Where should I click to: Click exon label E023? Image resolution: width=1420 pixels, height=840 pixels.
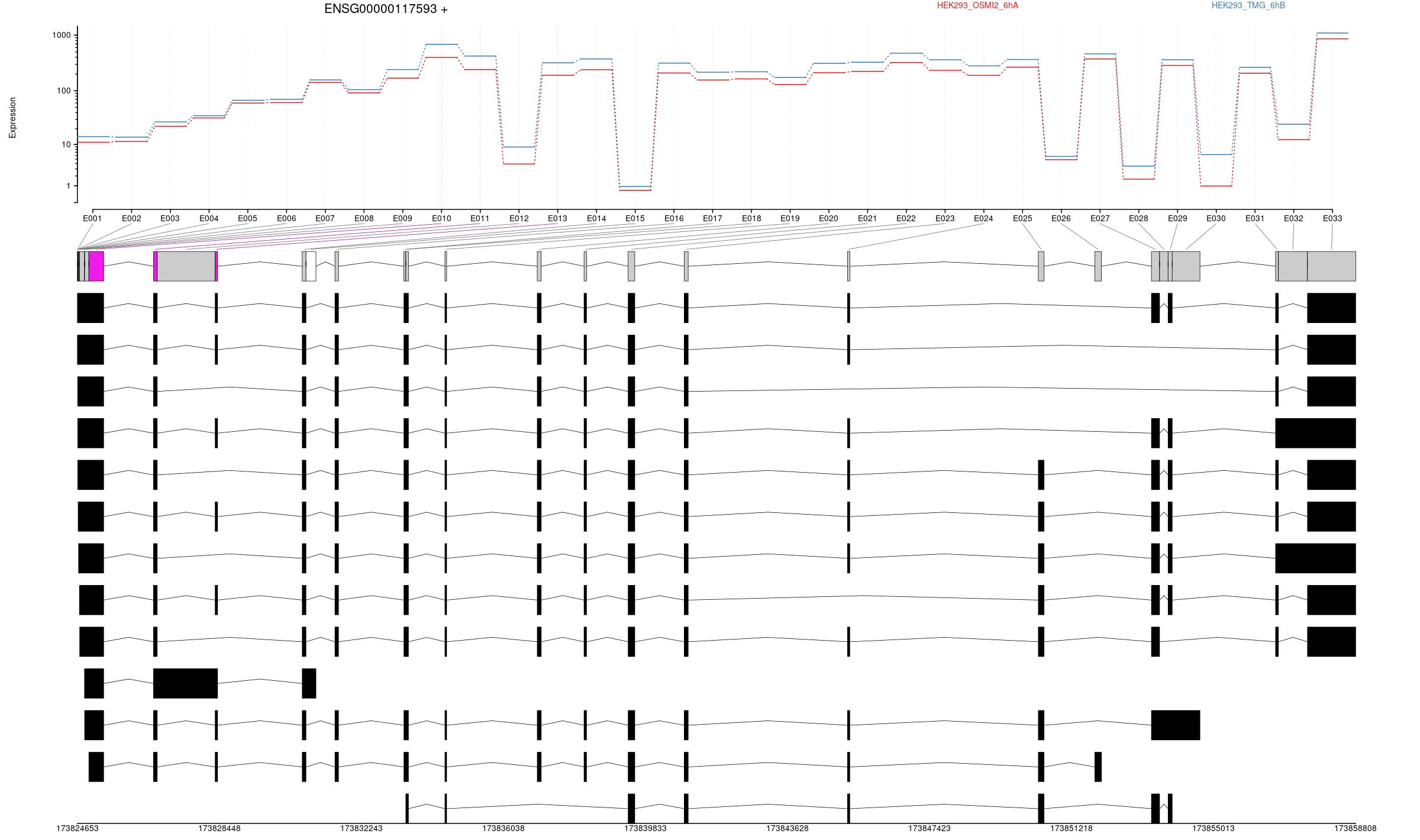pyautogui.click(x=945, y=218)
